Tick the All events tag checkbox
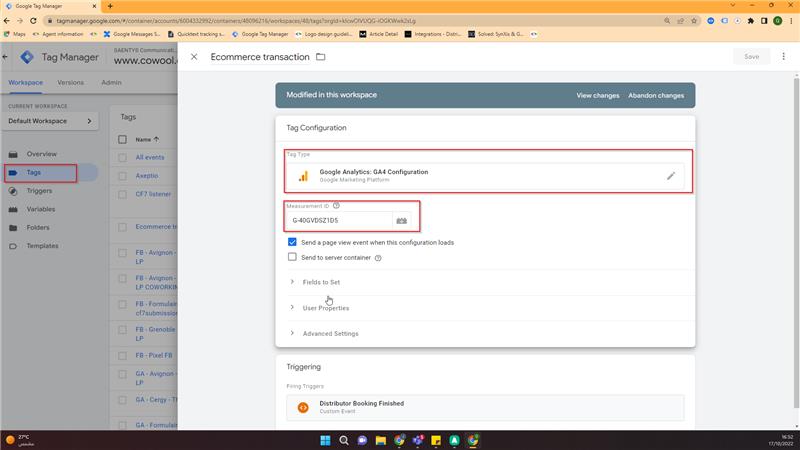The width and height of the screenshot is (800, 450). [123, 157]
